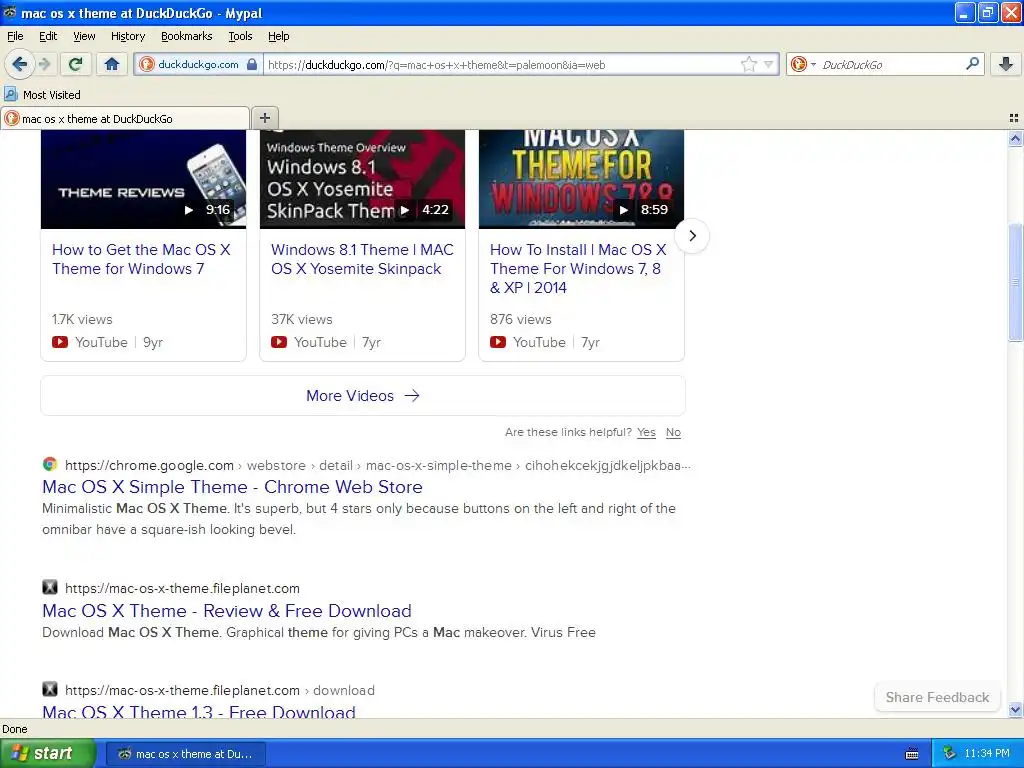Play the 8:59 Mac OS X Theme thumbnail

[581, 179]
